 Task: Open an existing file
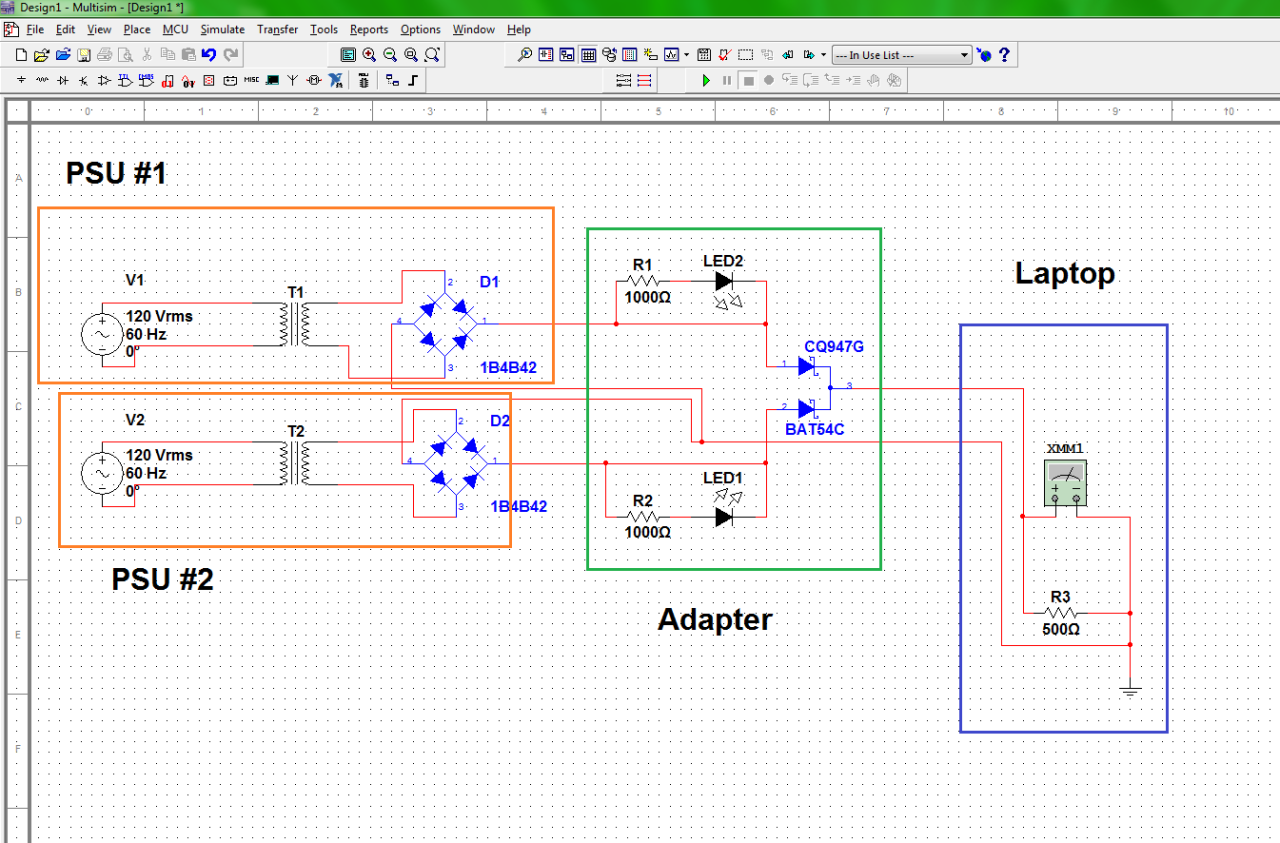42,55
